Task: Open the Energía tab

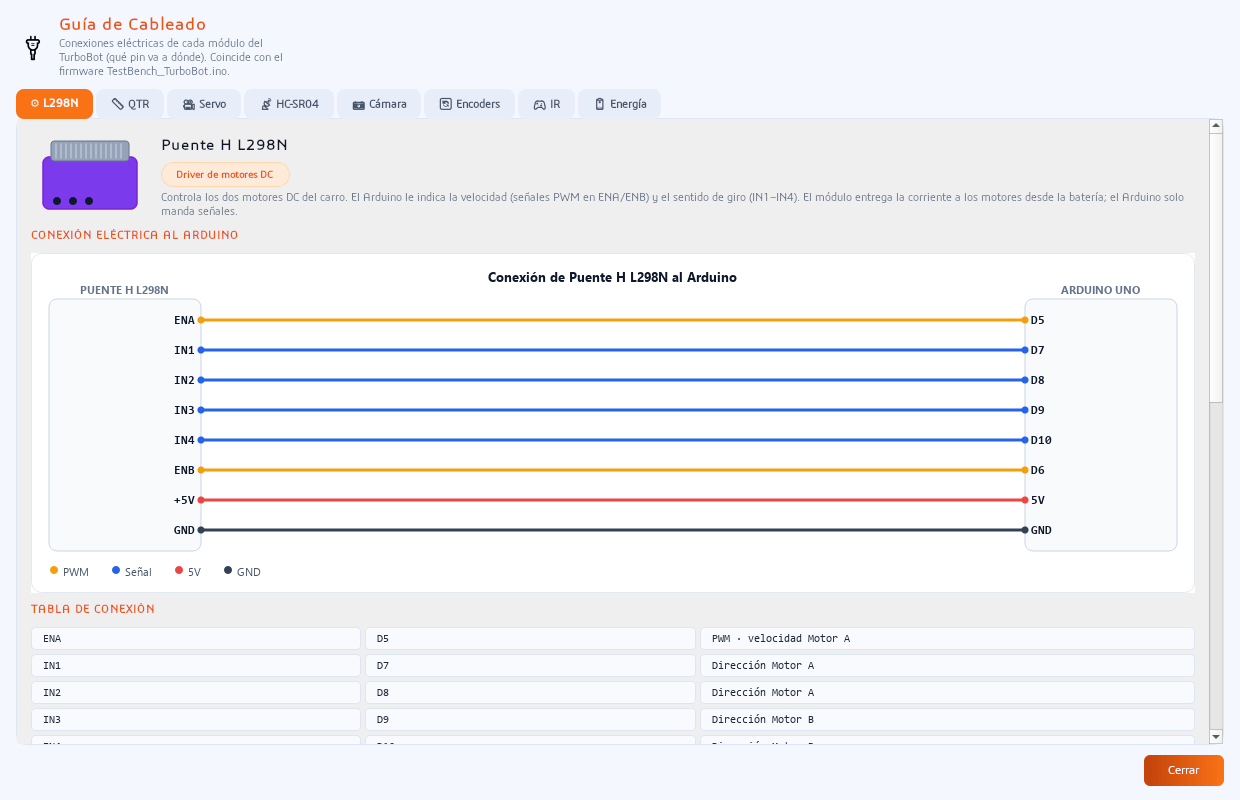Action: pyautogui.click(x=620, y=104)
